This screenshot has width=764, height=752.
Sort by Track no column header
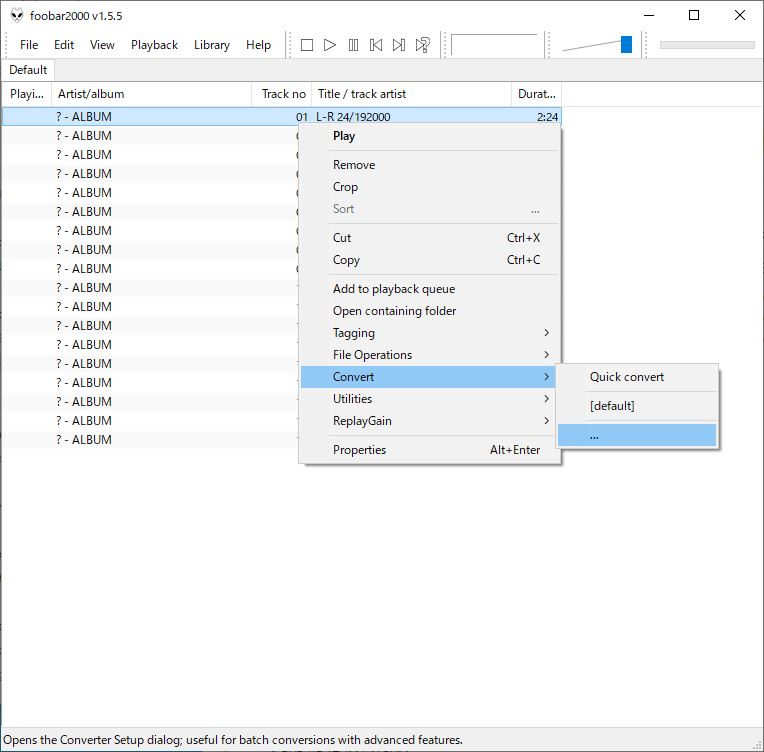(x=282, y=94)
